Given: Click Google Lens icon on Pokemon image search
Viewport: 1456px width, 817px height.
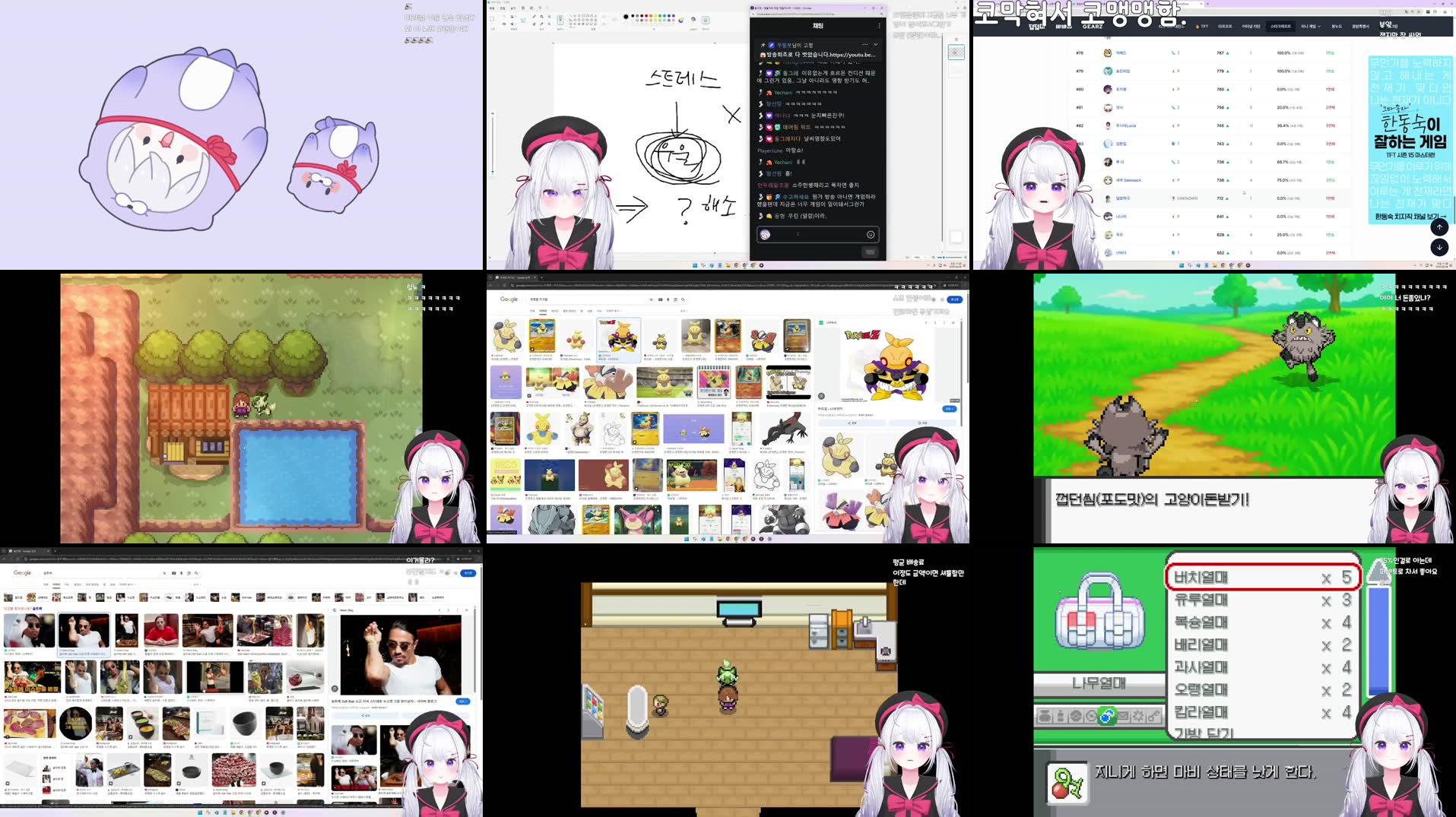Looking at the screenshot, I should click(675, 299).
